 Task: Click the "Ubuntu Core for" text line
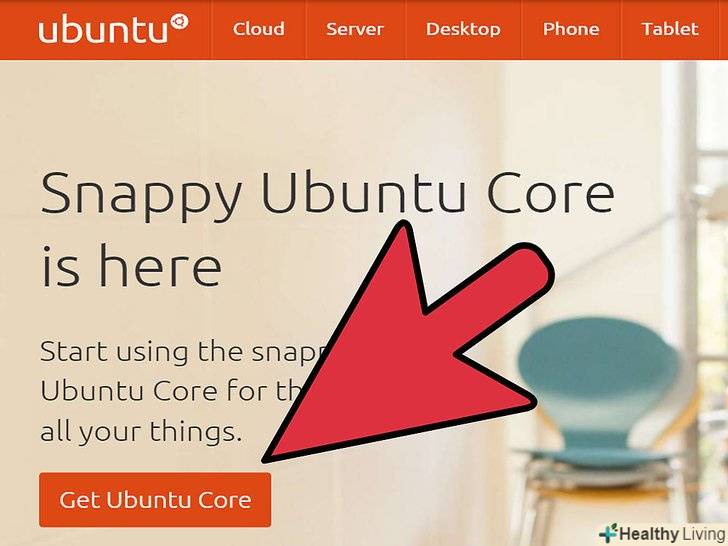174,391
